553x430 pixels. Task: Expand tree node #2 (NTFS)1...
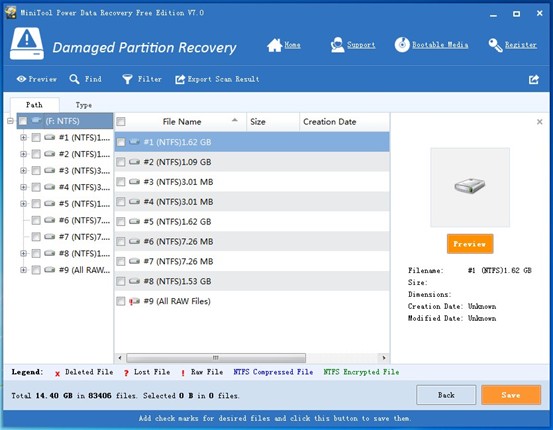click(x=23, y=154)
